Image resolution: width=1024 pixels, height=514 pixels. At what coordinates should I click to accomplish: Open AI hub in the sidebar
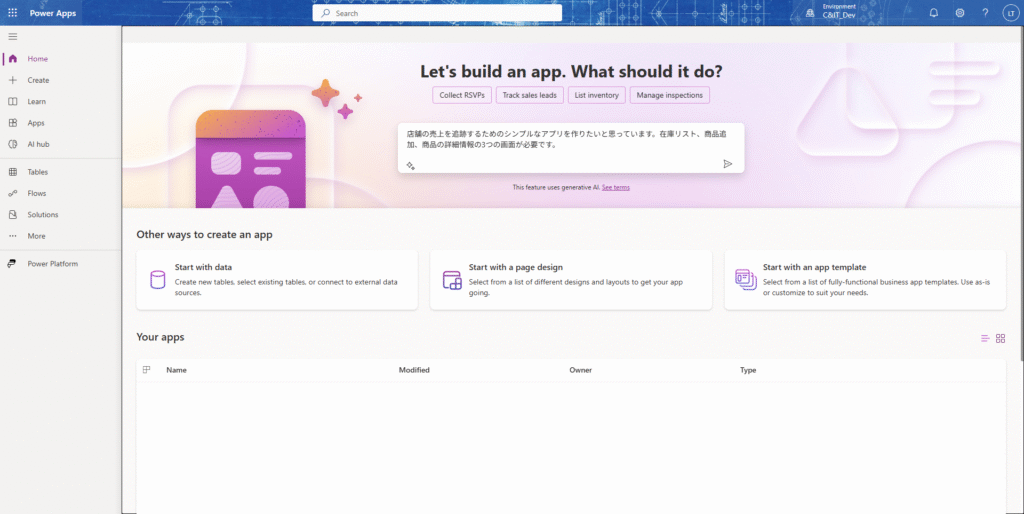click(38, 144)
